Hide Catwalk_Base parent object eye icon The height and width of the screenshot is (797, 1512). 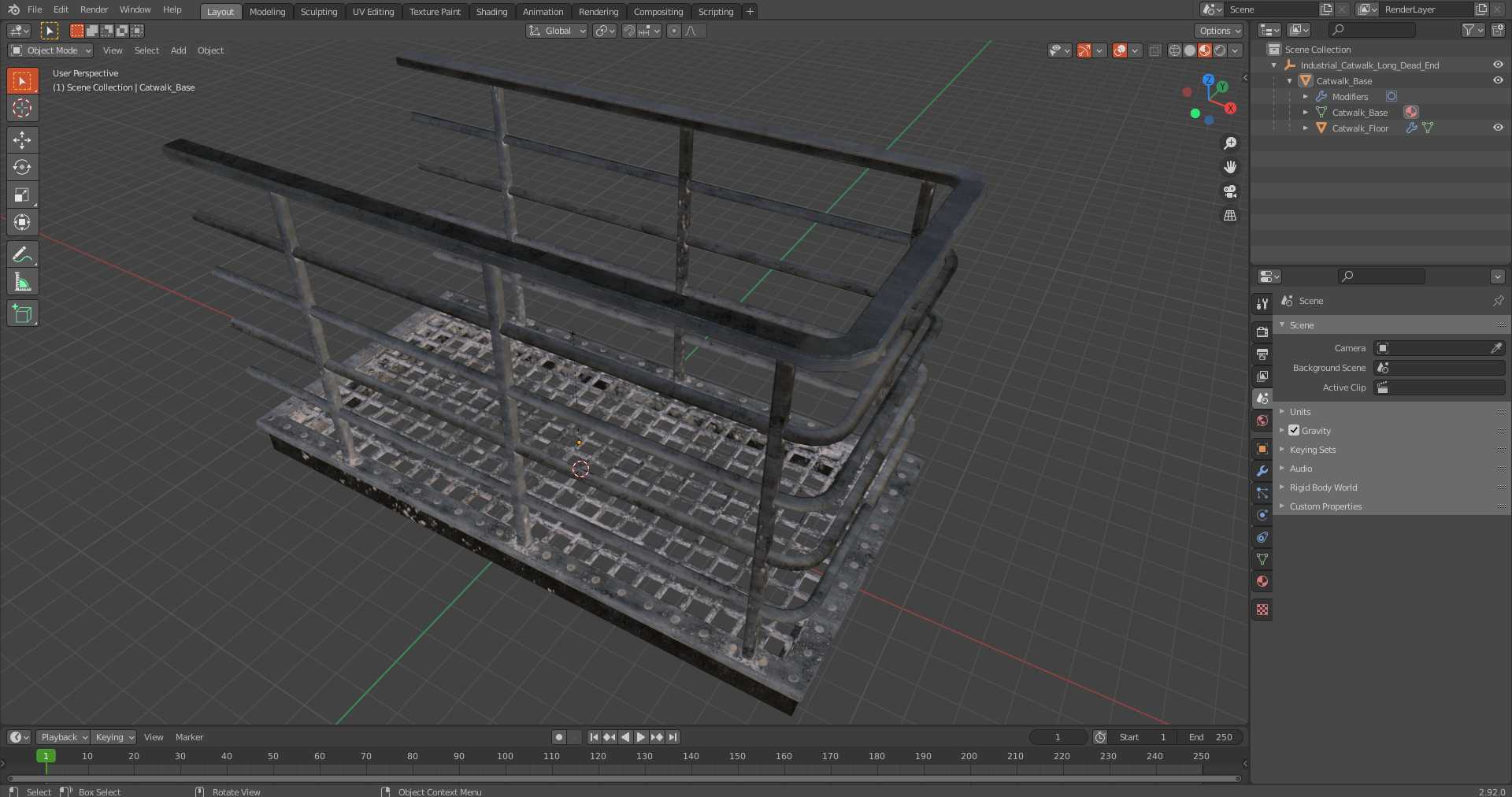[x=1498, y=80]
